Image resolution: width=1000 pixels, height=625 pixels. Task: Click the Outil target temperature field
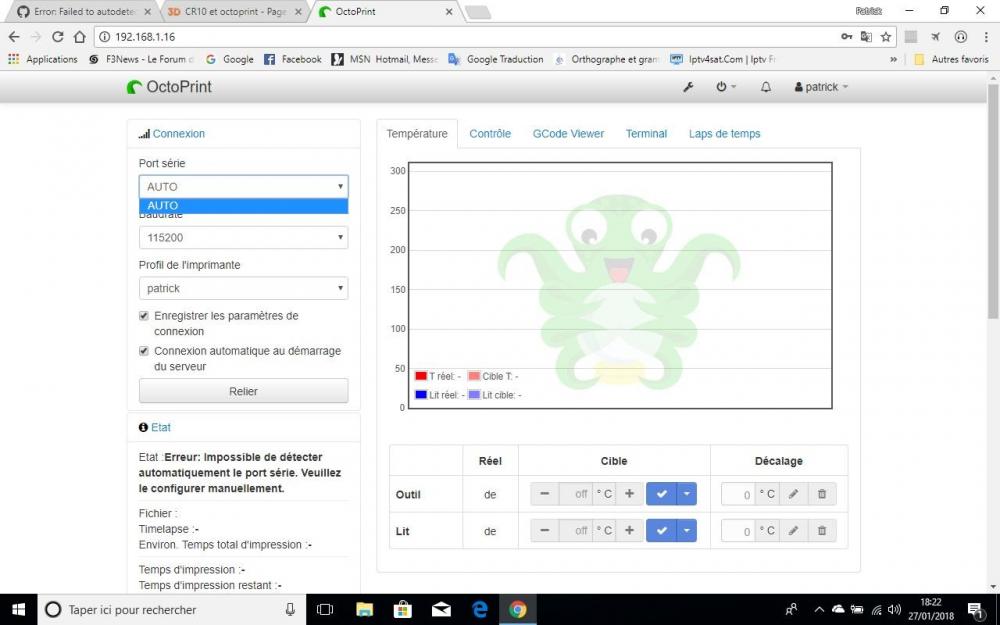pyautogui.click(x=575, y=494)
